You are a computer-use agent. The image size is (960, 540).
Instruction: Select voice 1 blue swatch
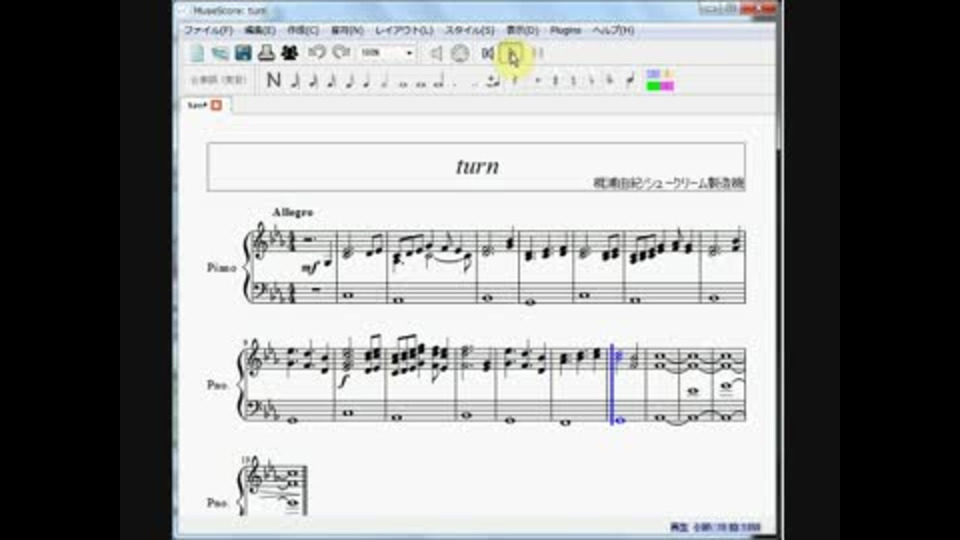653,75
